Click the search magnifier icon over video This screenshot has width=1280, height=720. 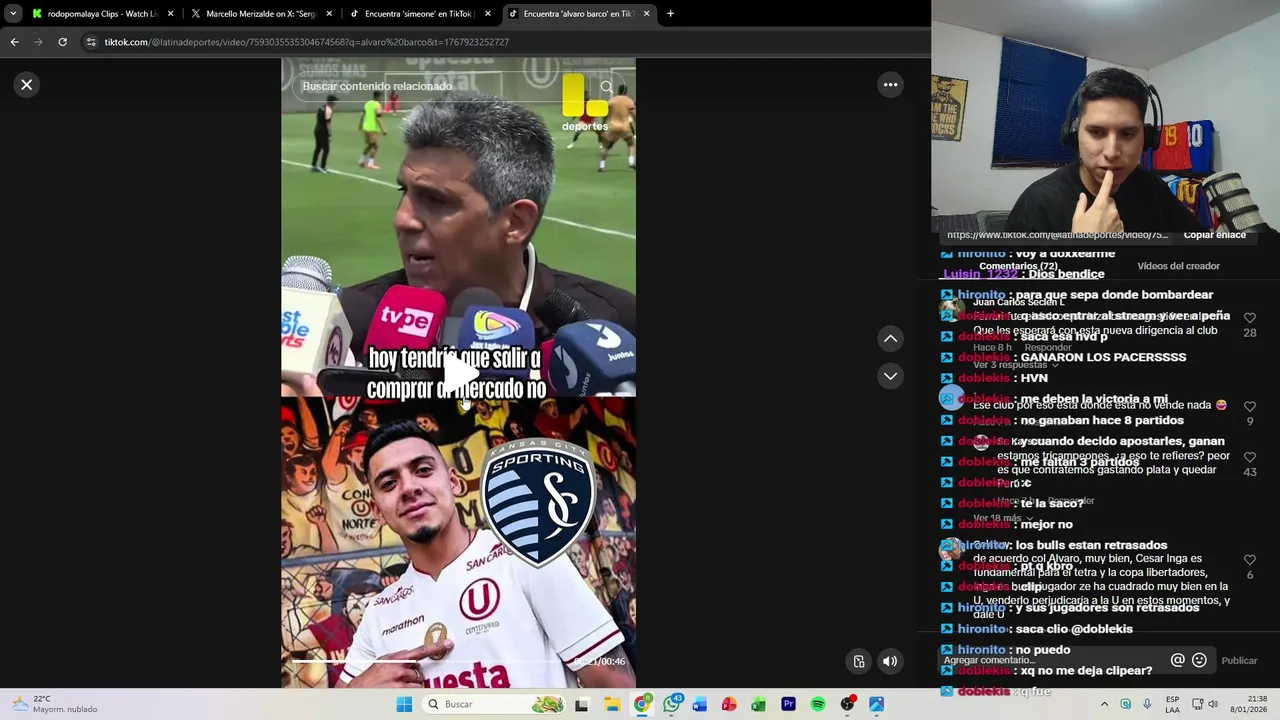click(606, 86)
